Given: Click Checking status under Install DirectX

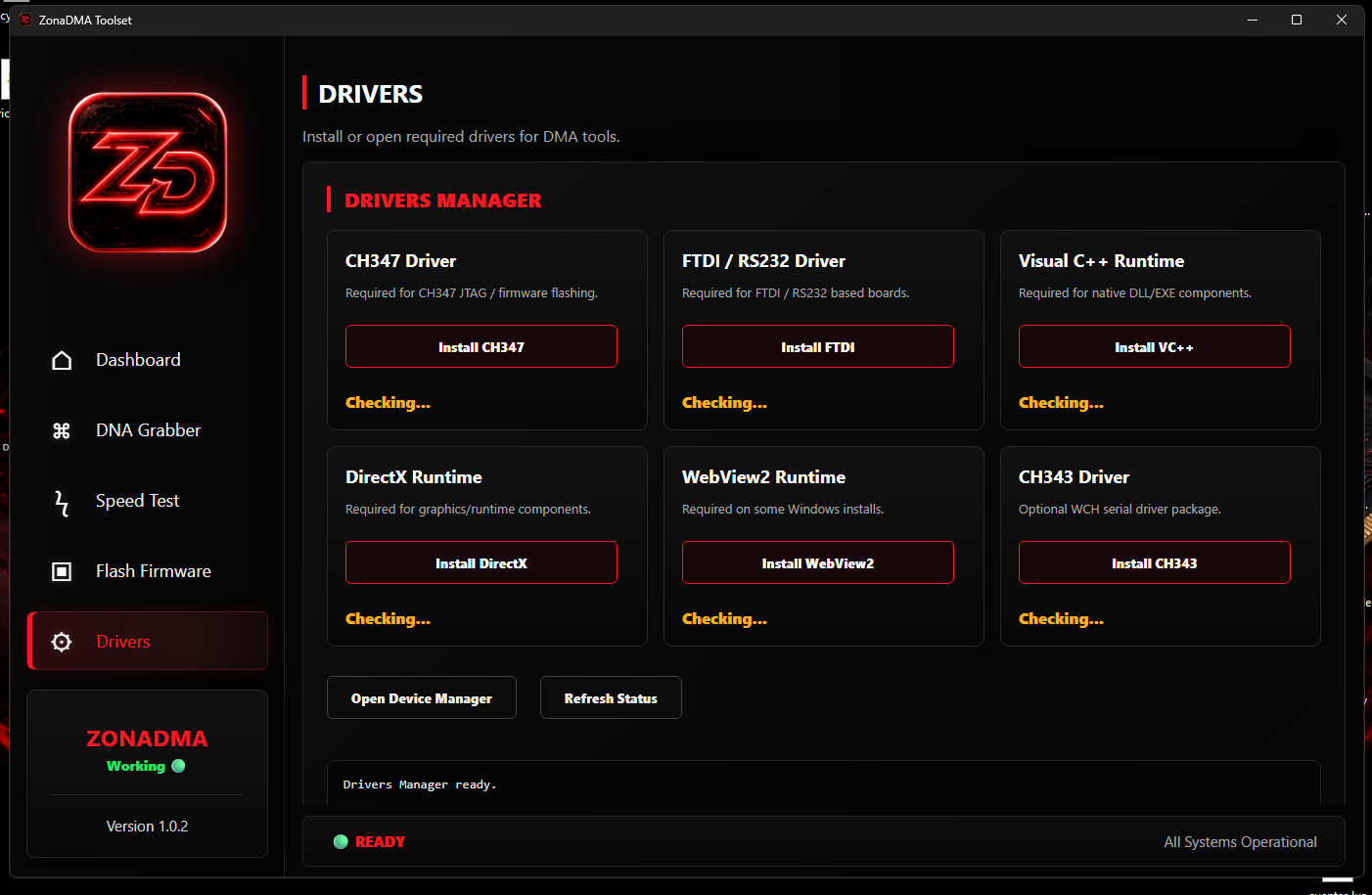Looking at the screenshot, I should [388, 619].
